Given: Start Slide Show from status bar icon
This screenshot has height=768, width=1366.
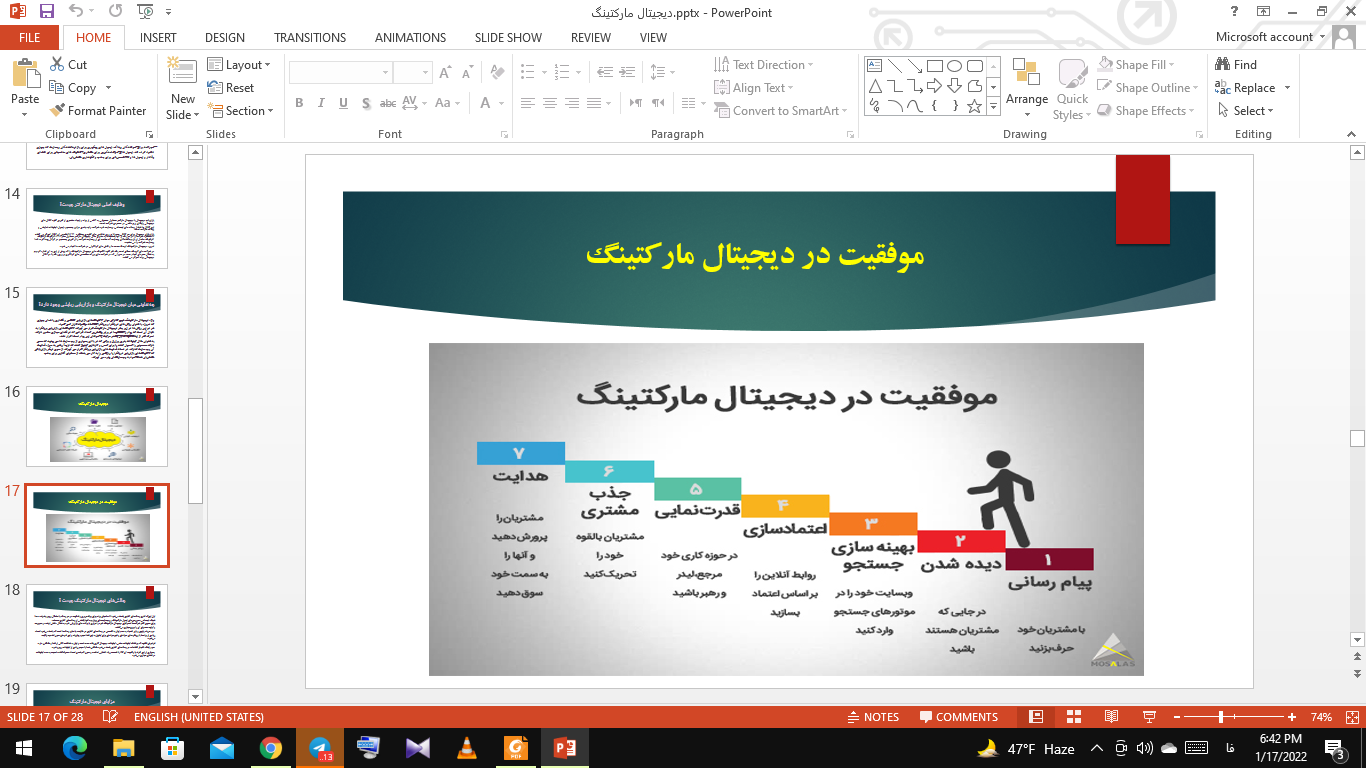Looking at the screenshot, I should click(x=1149, y=717).
